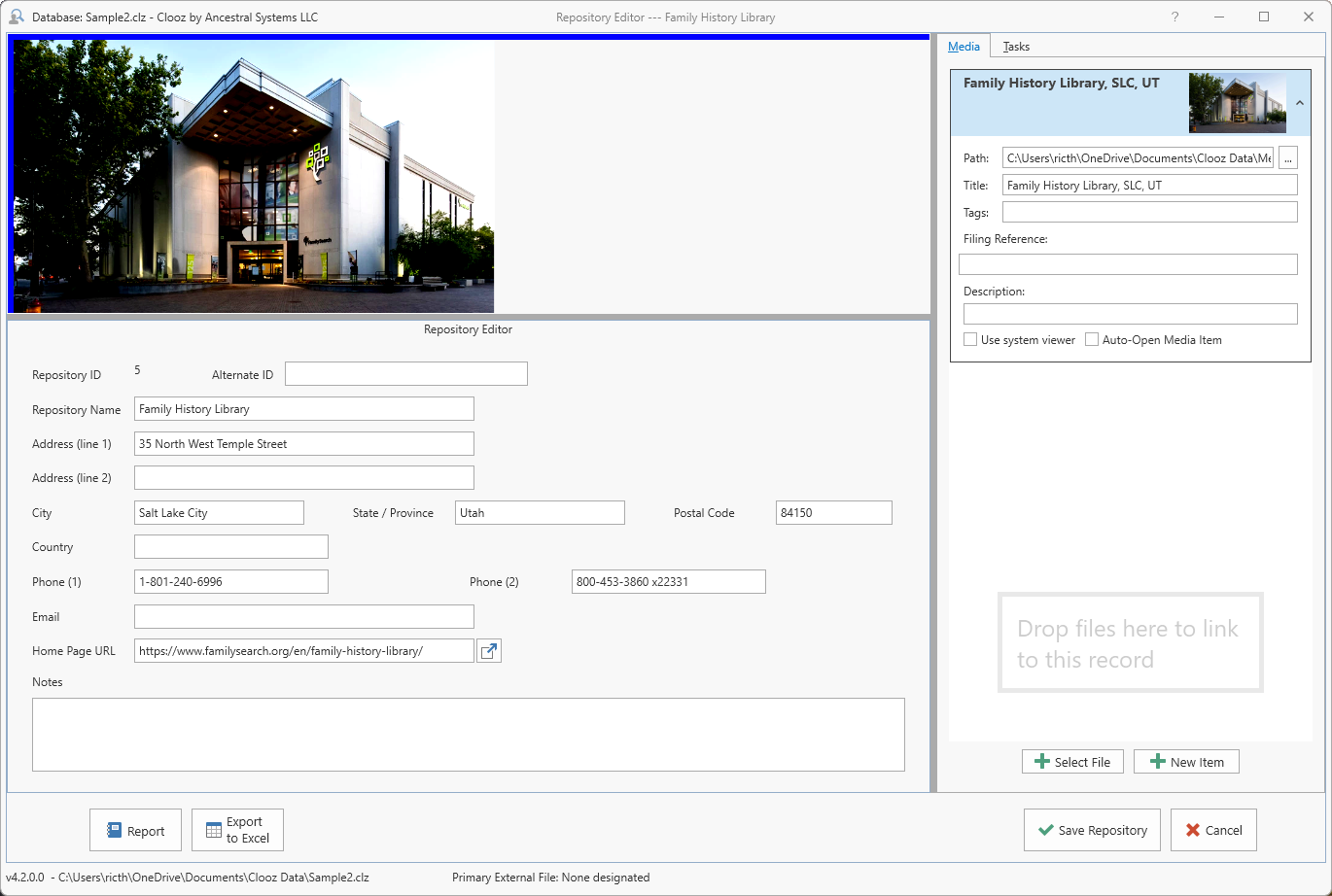Image resolution: width=1332 pixels, height=896 pixels.
Task: Enable the Use system viewer checkbox
Action: [969, 339]
